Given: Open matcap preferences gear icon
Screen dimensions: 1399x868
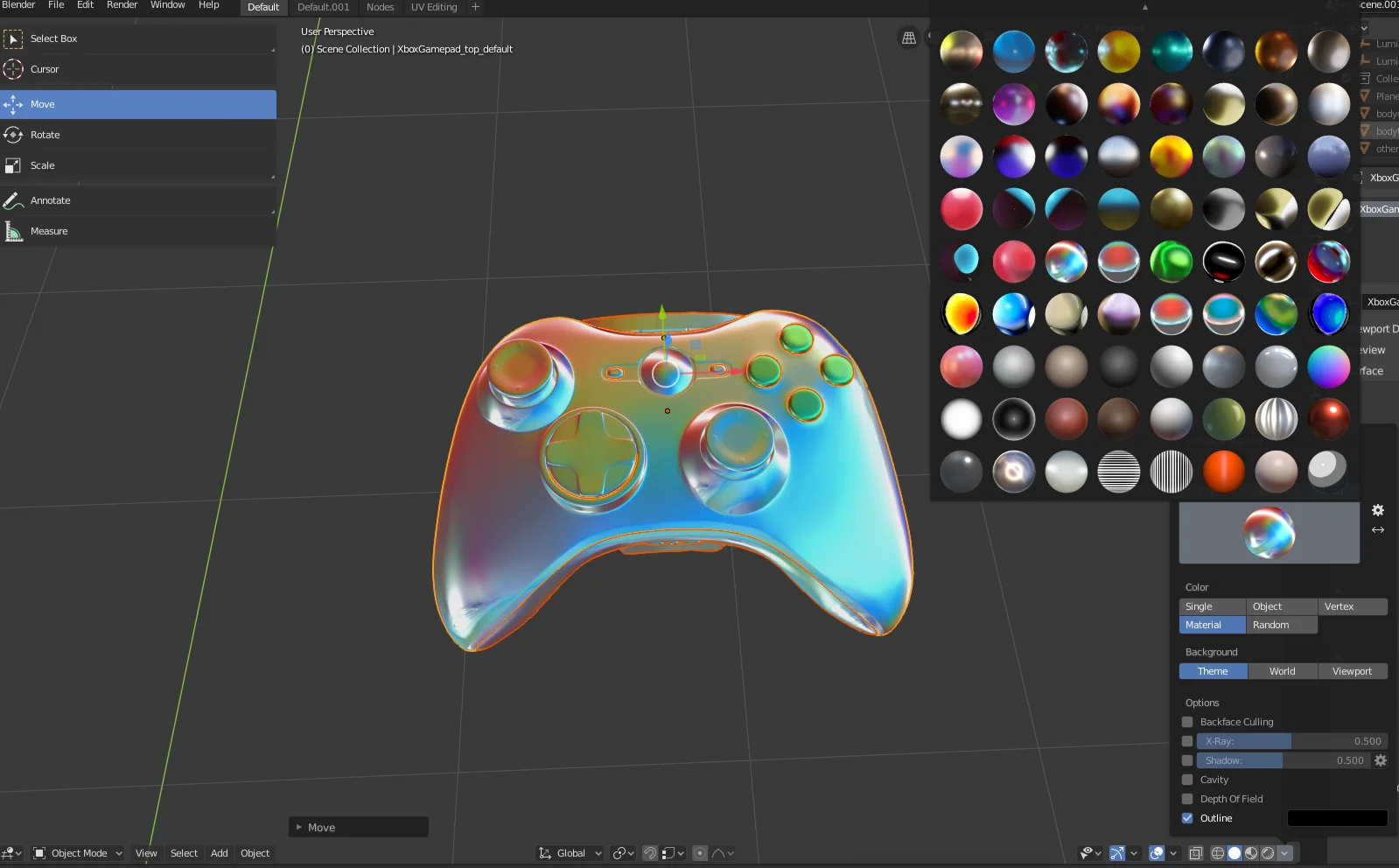Looking at the screenshot, I should (1378, 510).
